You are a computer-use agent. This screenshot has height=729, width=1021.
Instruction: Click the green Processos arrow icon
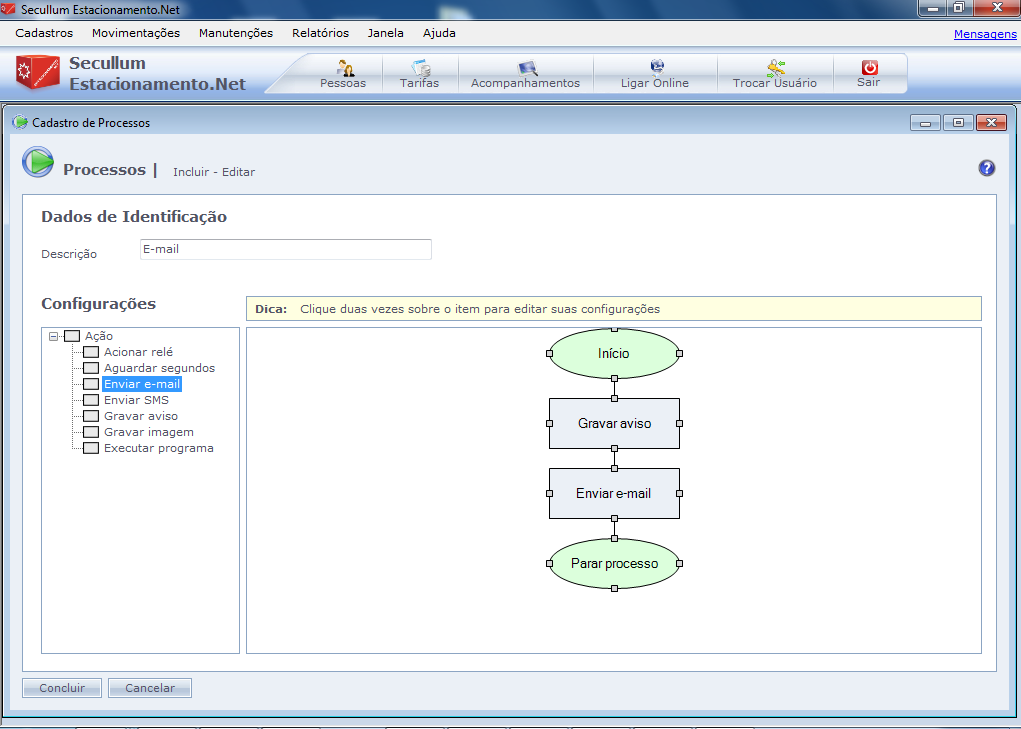[38, 162]
